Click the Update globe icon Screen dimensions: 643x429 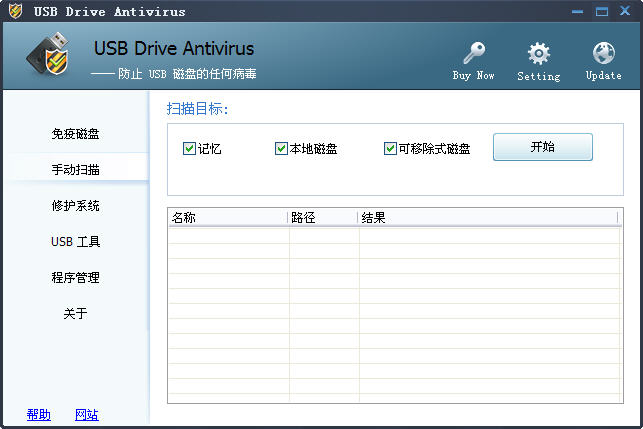[x=603, y=54]
